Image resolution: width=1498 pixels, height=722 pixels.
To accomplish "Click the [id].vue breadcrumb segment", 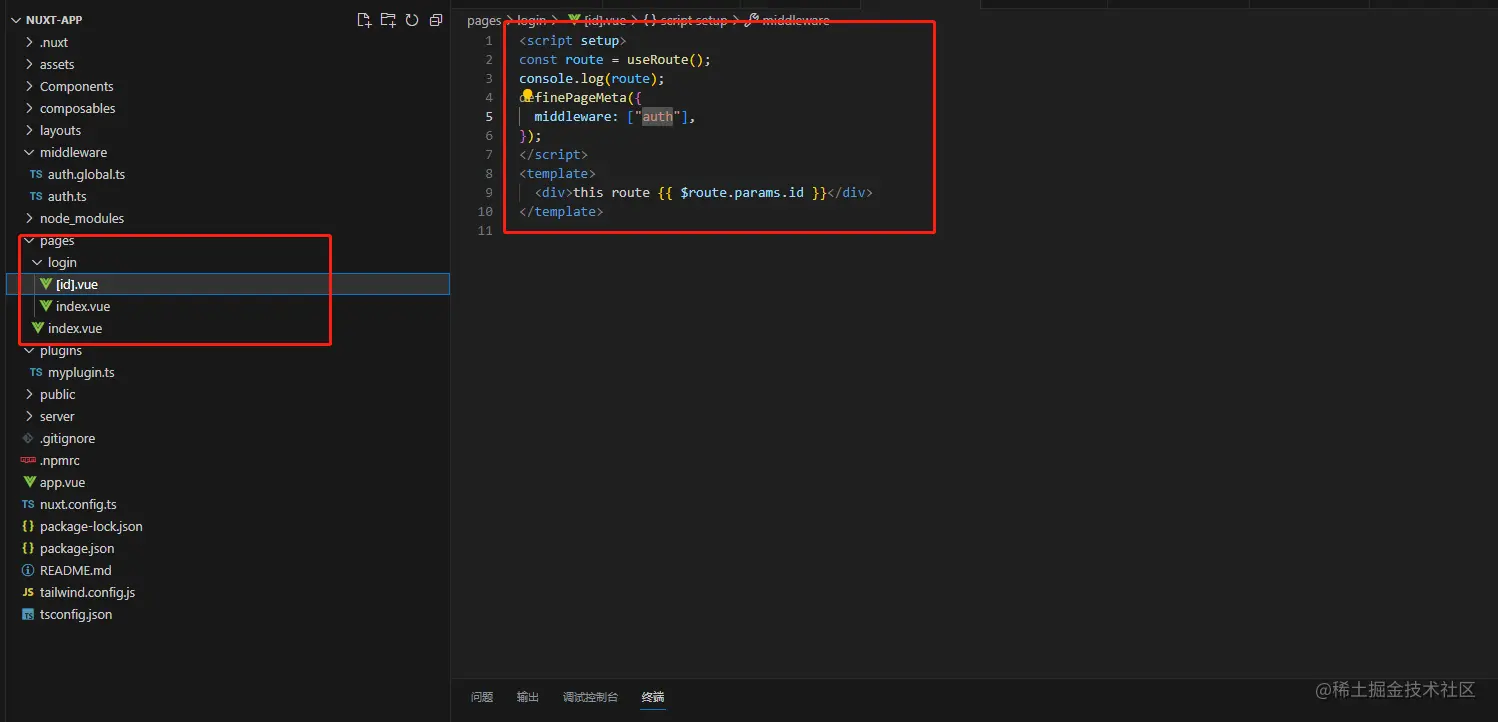I will click(596, 20).
